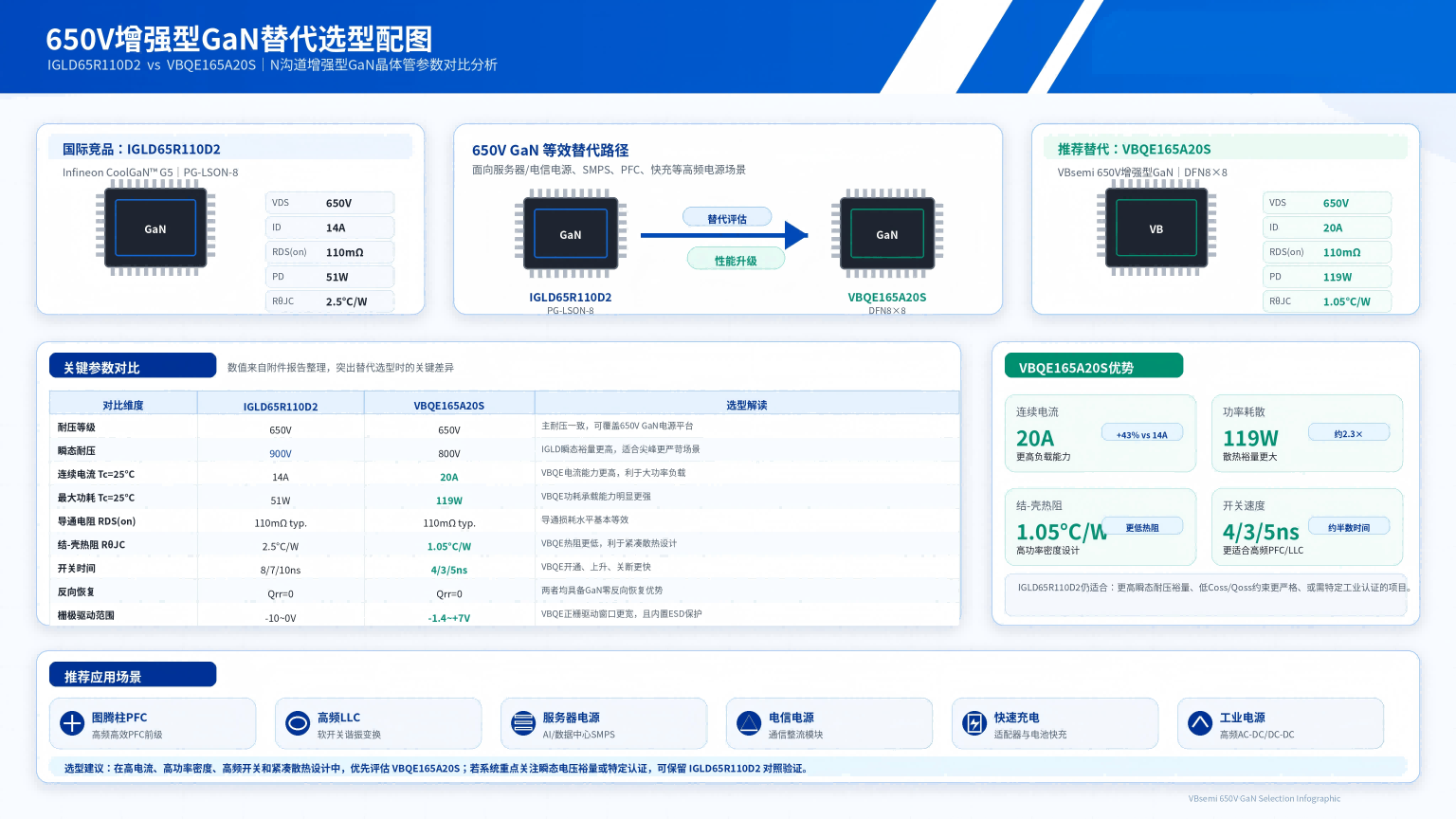This screenshot has width=1456, height=819.
Task: Click the 20A value in 连续电流 advantage card
Action: pos(1035,438)
